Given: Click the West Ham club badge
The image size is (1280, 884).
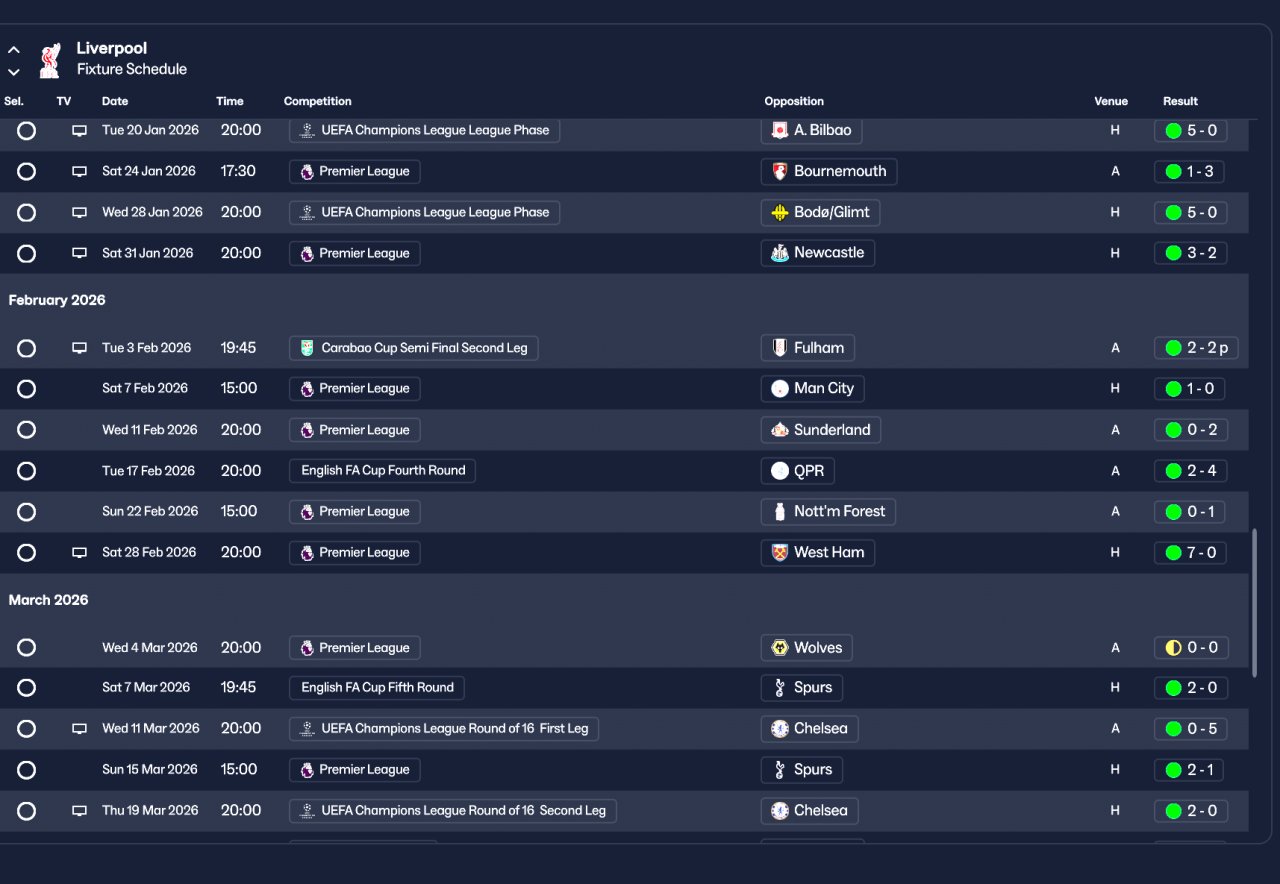Looking at the screenshot, I should tap(780, 553).
